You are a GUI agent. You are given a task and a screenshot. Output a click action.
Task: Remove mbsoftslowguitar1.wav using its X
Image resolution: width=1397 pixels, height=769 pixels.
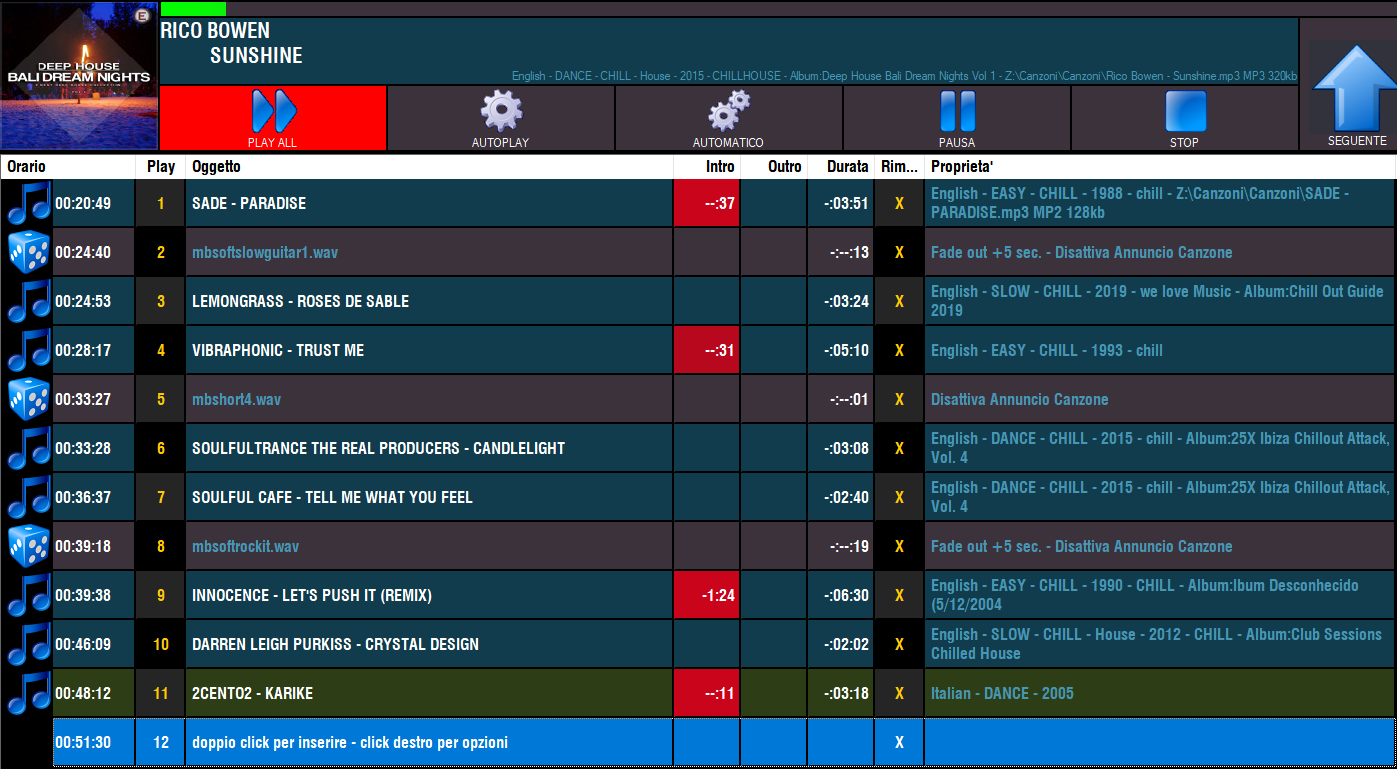pos(899,252)
